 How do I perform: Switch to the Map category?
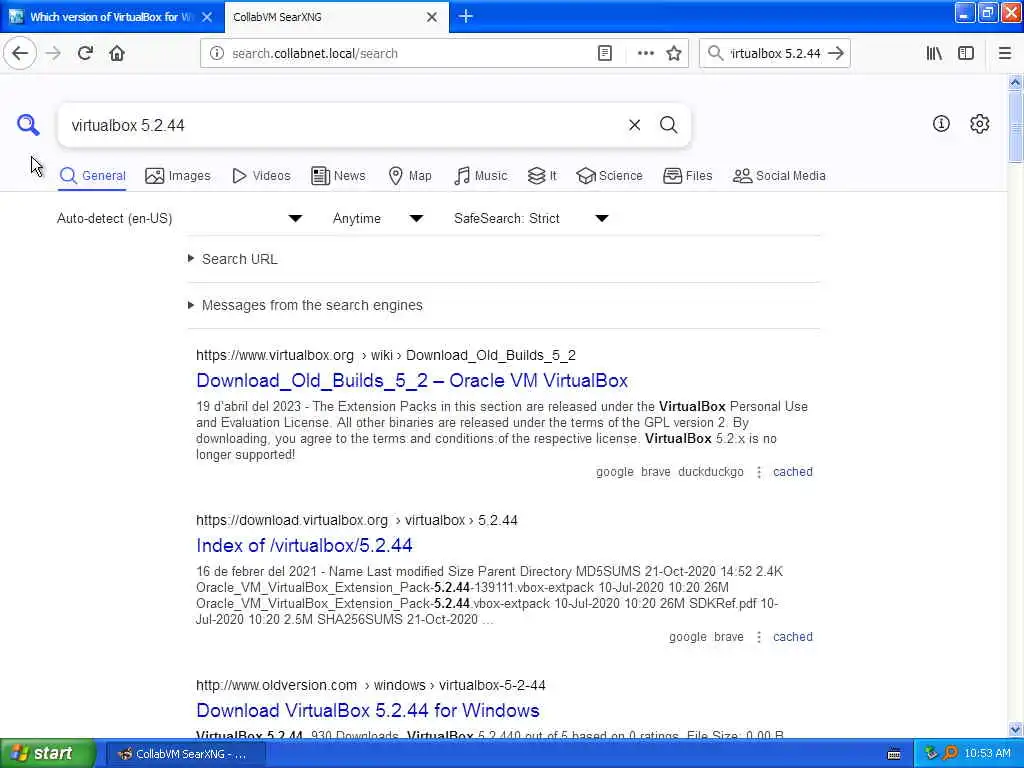tap(410, 176)
